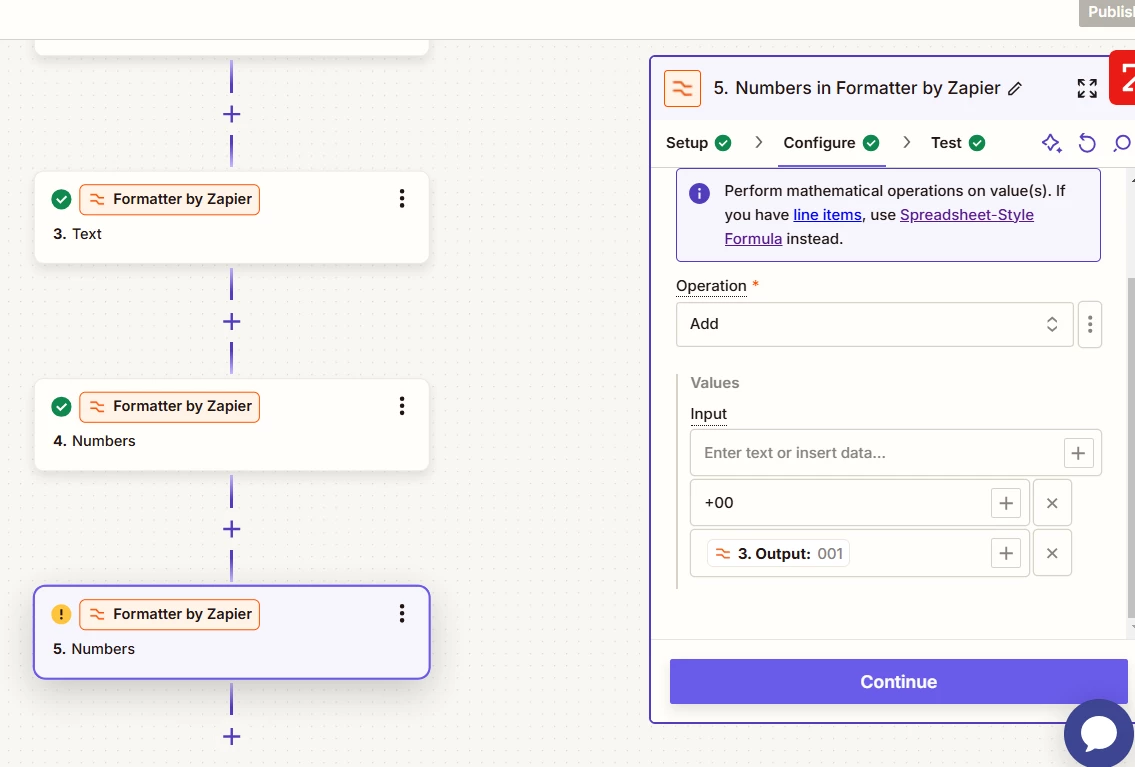Open the Operation dropdown showing Add

pyautogui.click(x=874, y=324)
